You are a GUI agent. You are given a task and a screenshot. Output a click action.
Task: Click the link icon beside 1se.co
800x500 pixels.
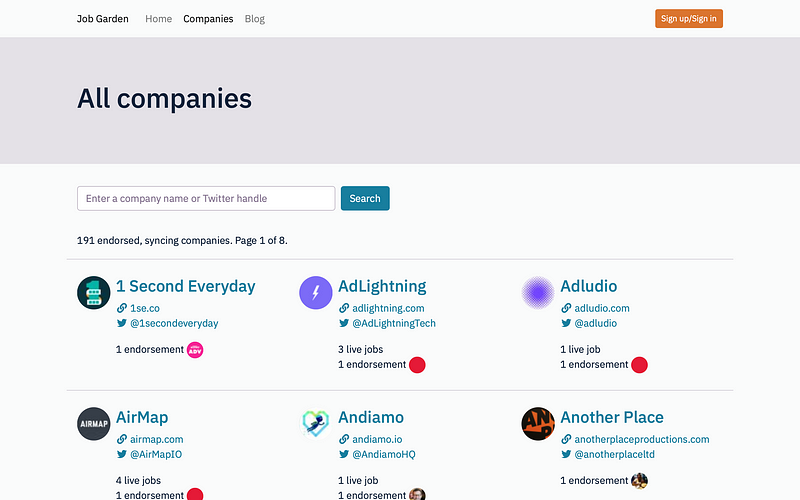tap(121, 308)
